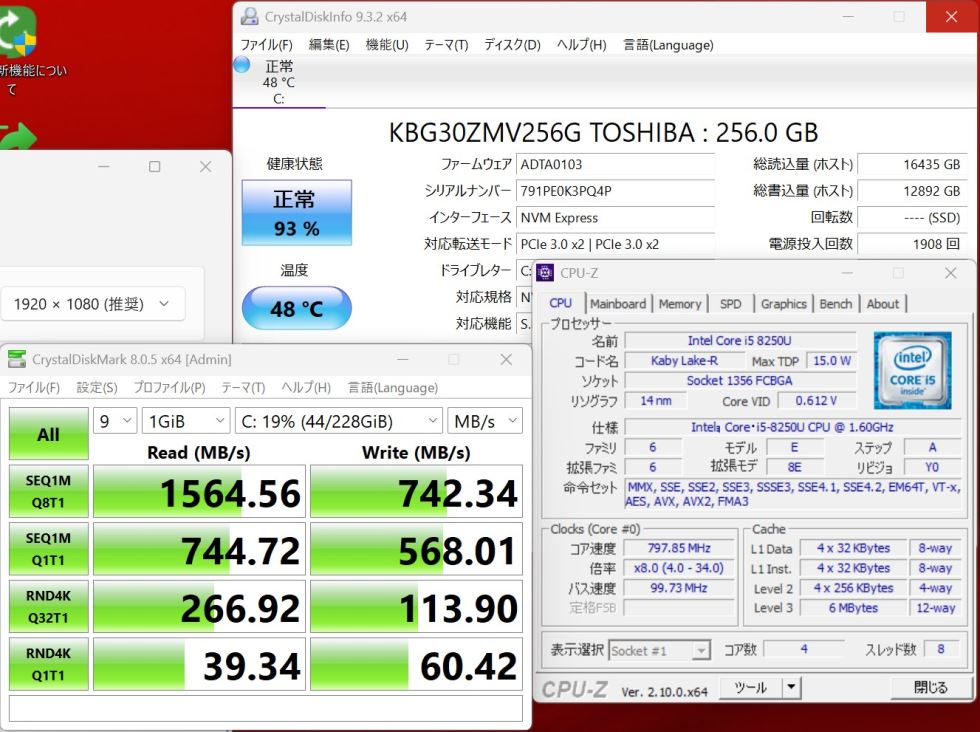The width and height of the screenshot is (980, 732).
Task: Switch to the SPD tab in CPU-Z
Action: pos(731,304)
